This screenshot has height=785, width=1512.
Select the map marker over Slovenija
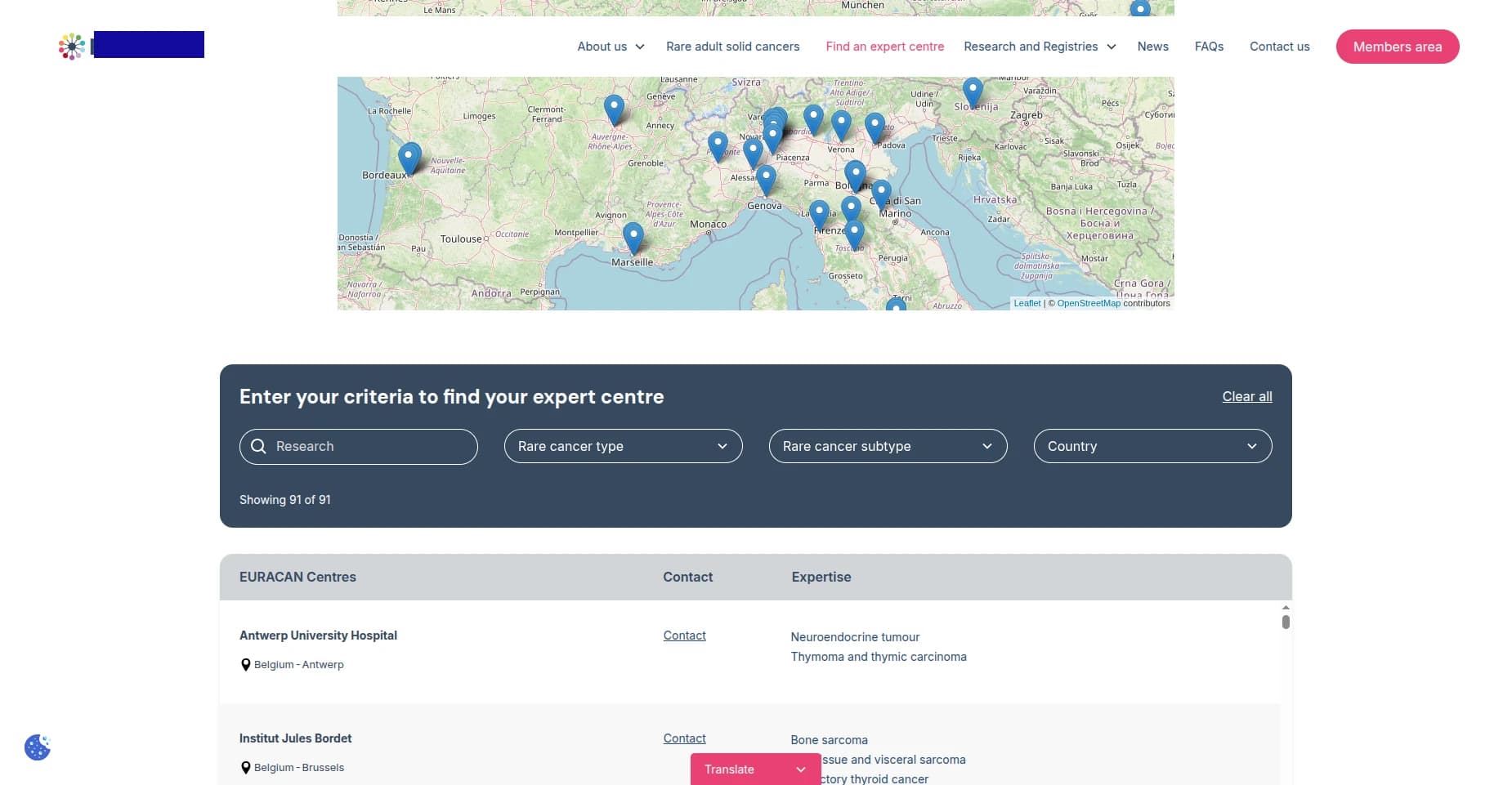click(973, 92)
